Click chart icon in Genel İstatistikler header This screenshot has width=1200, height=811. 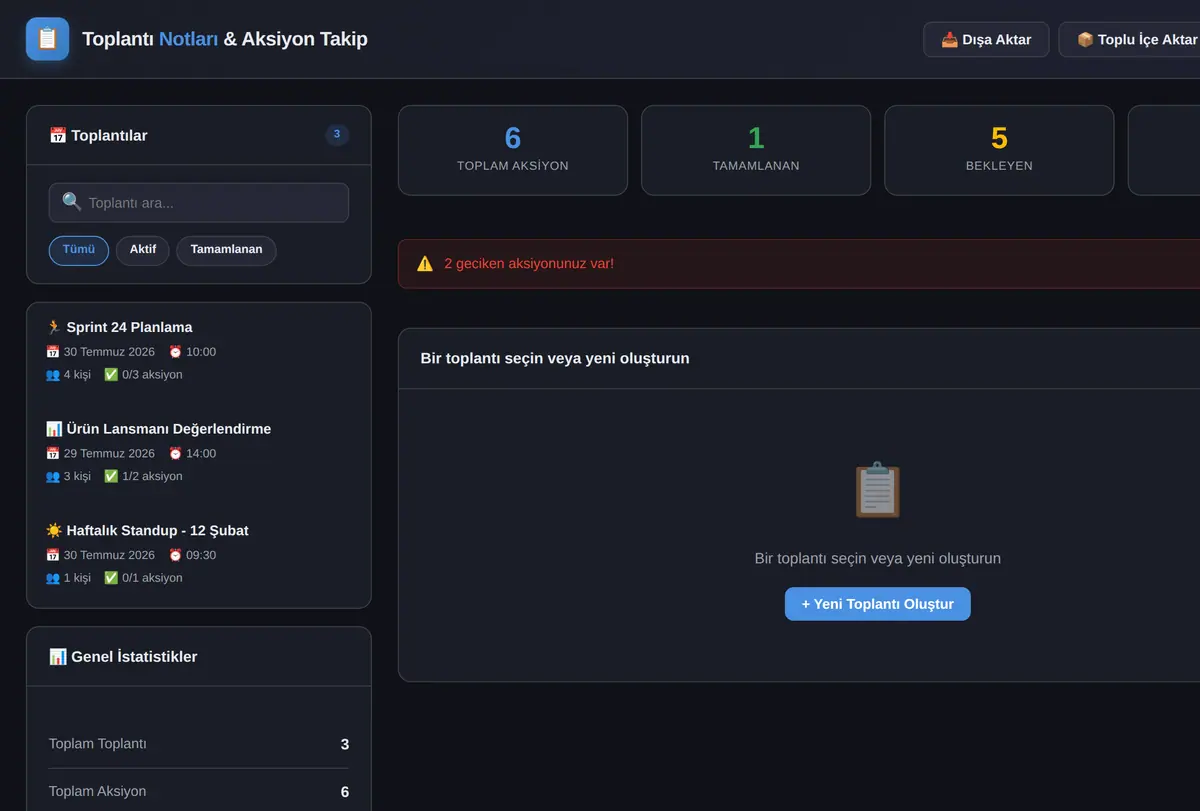tap(58, 657)
